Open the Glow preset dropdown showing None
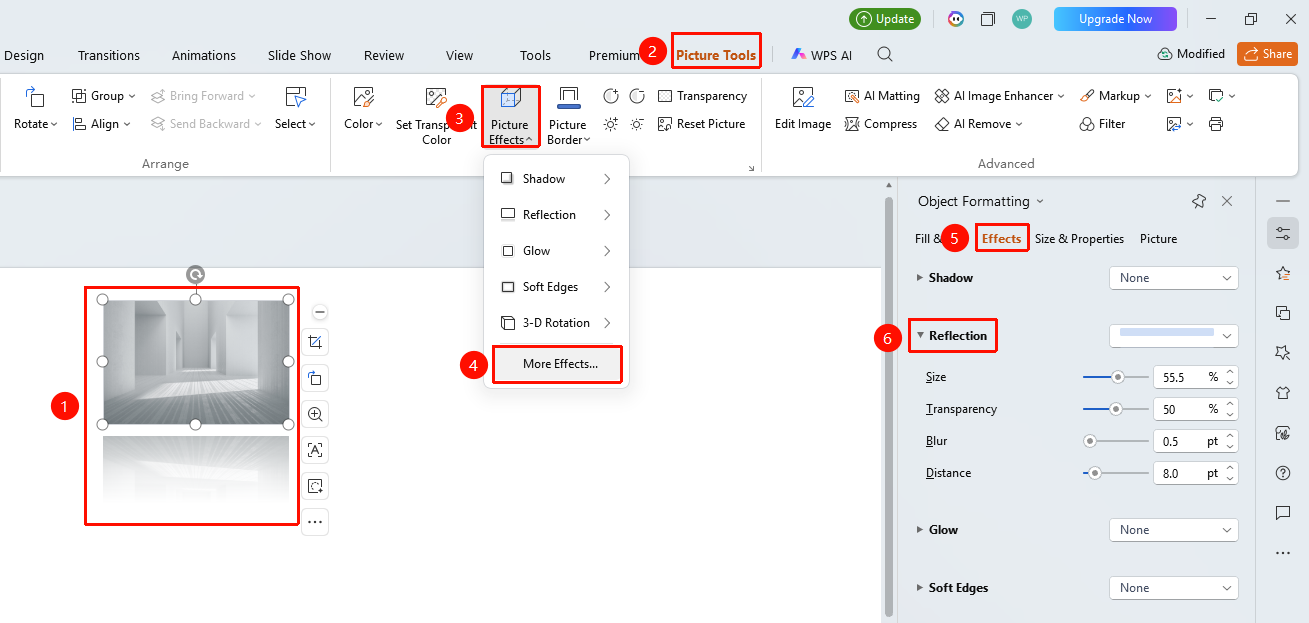This screenshot has height=623, width=1309. [x=1174, y=530]
